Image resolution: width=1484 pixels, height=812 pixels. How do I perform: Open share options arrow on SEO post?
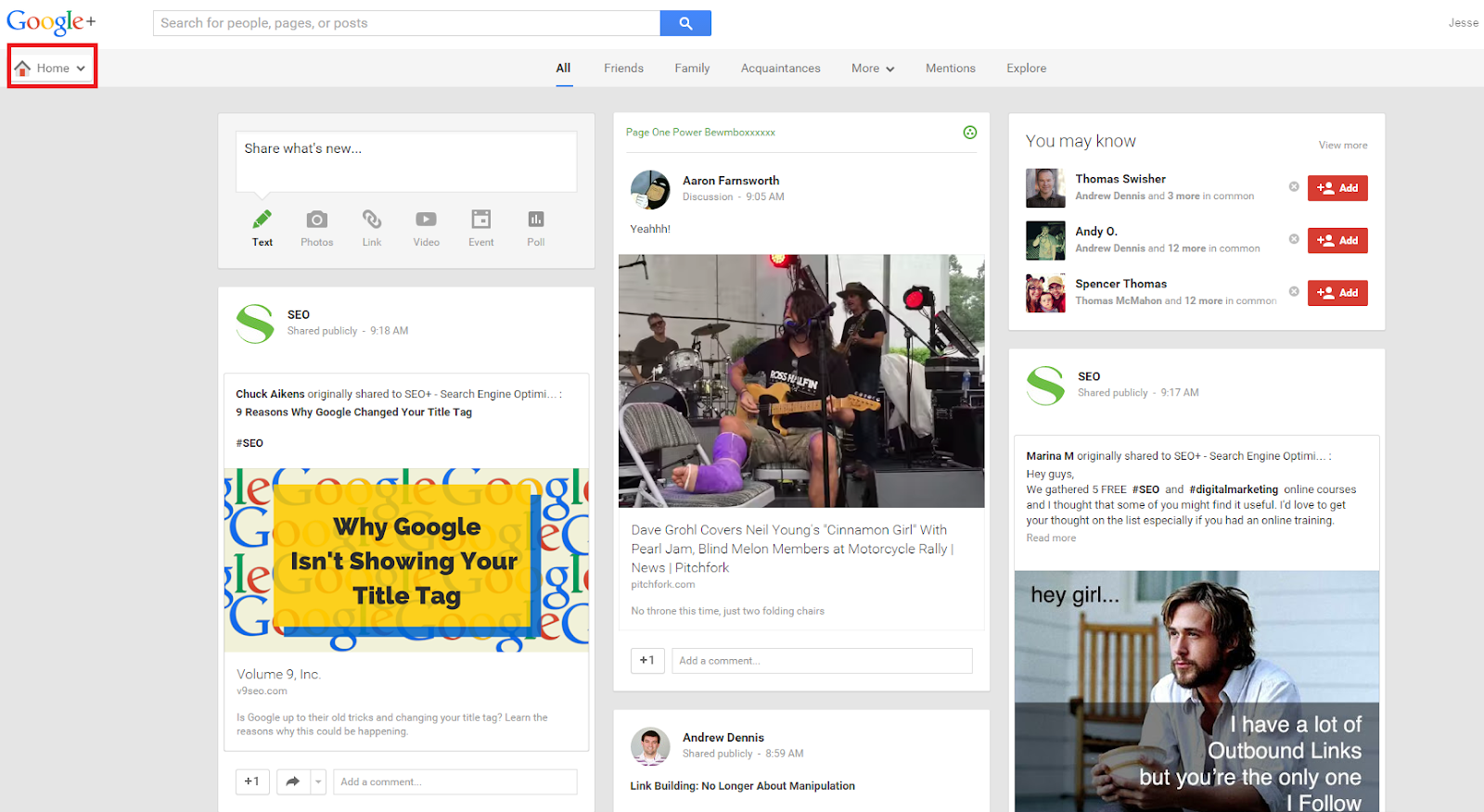tap(318, 781)
